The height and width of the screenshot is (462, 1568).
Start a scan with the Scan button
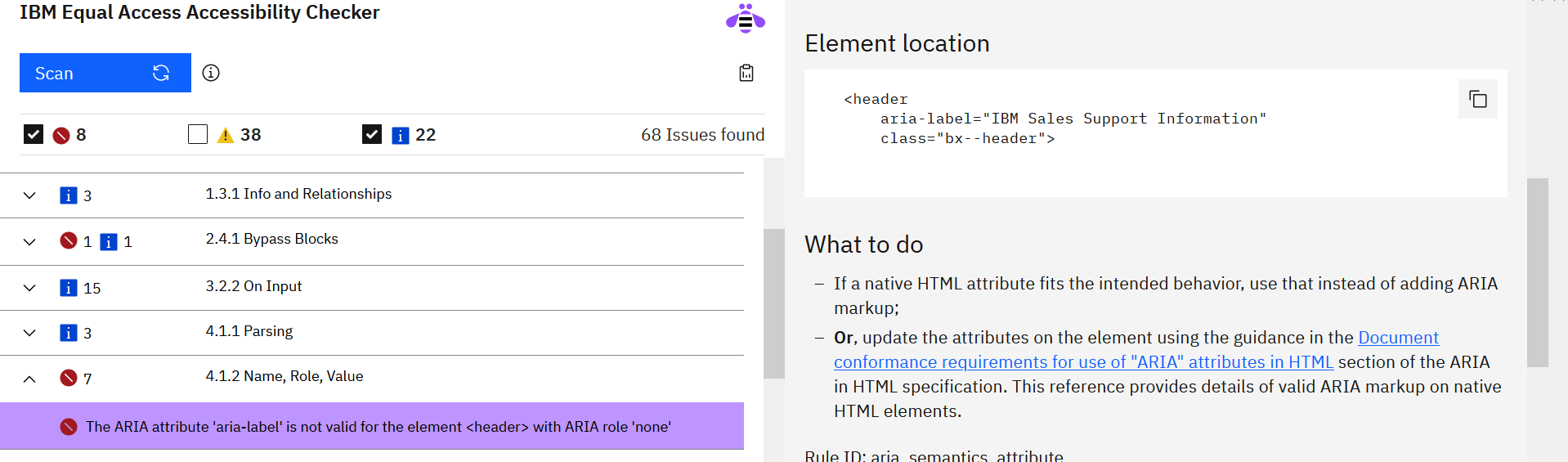(x=82, y=73)
